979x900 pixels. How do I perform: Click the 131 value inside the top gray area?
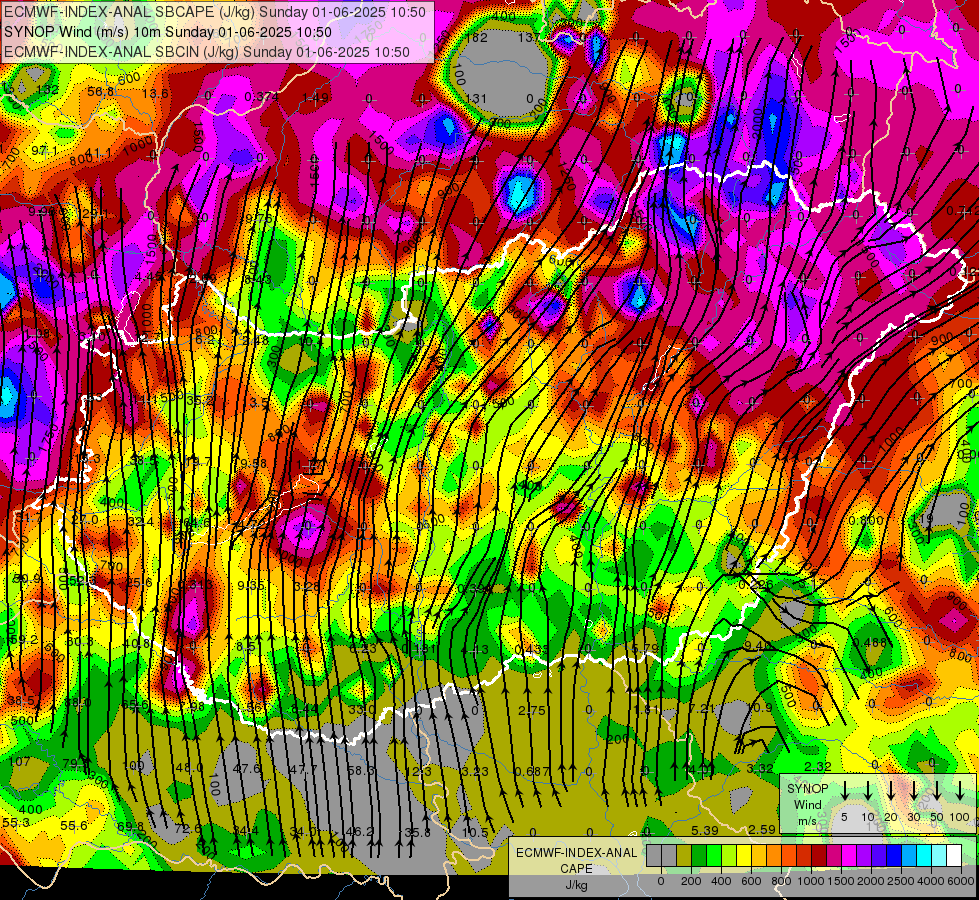pos(476,99)
